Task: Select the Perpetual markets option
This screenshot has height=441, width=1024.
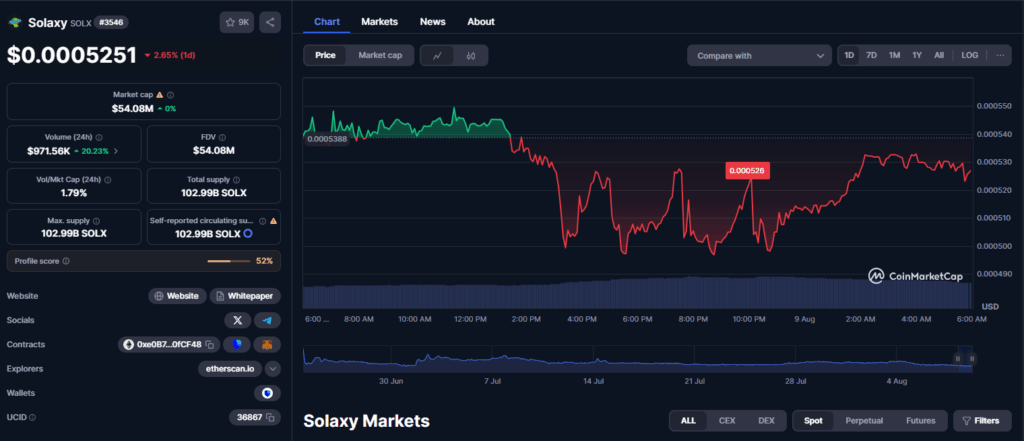Action: pos(864,421)
